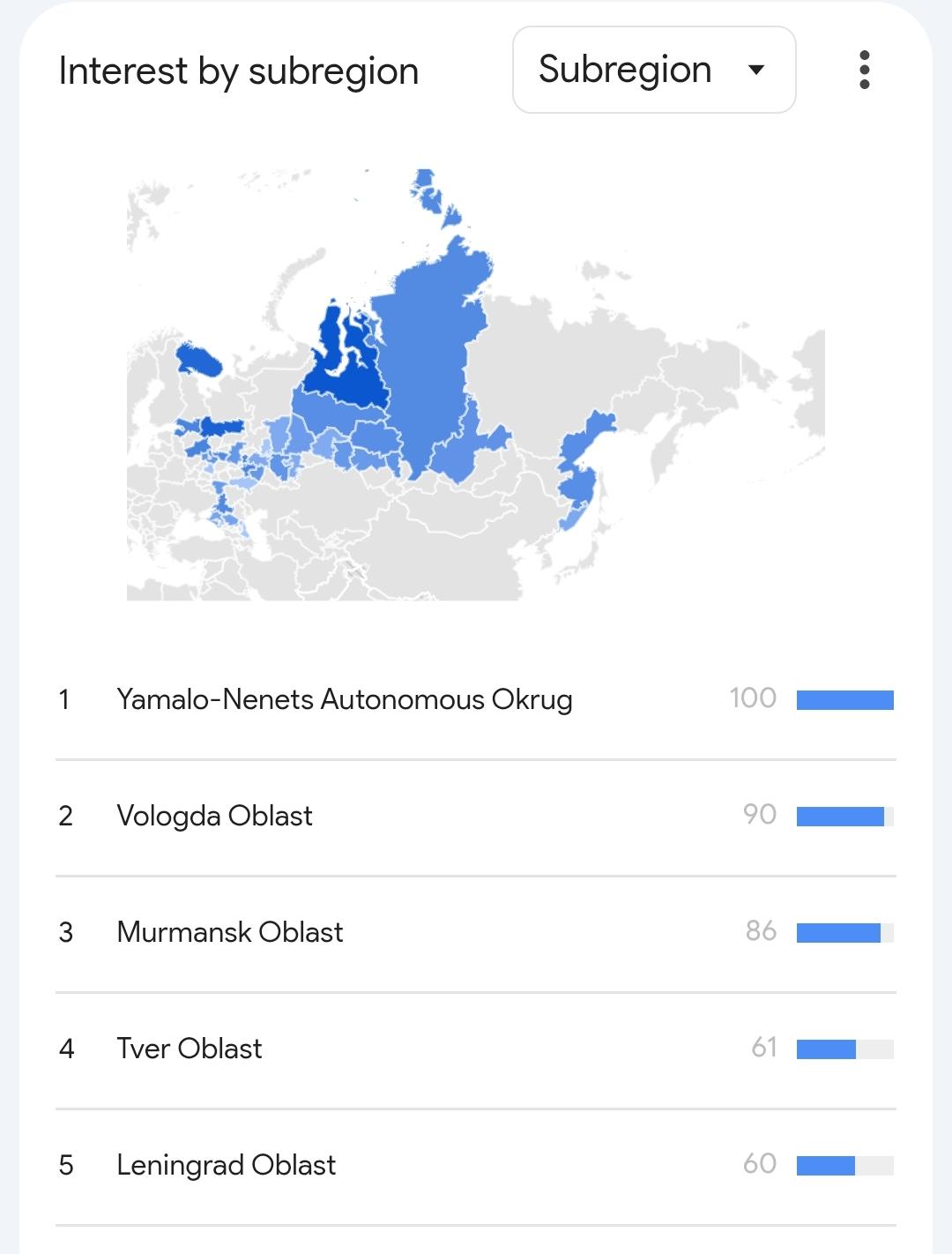Click the Yamalo-Nenets interest bar at 100
The width and height of the screenshot is (952, 1254).
pyautogui.click(x=844, y=700)
